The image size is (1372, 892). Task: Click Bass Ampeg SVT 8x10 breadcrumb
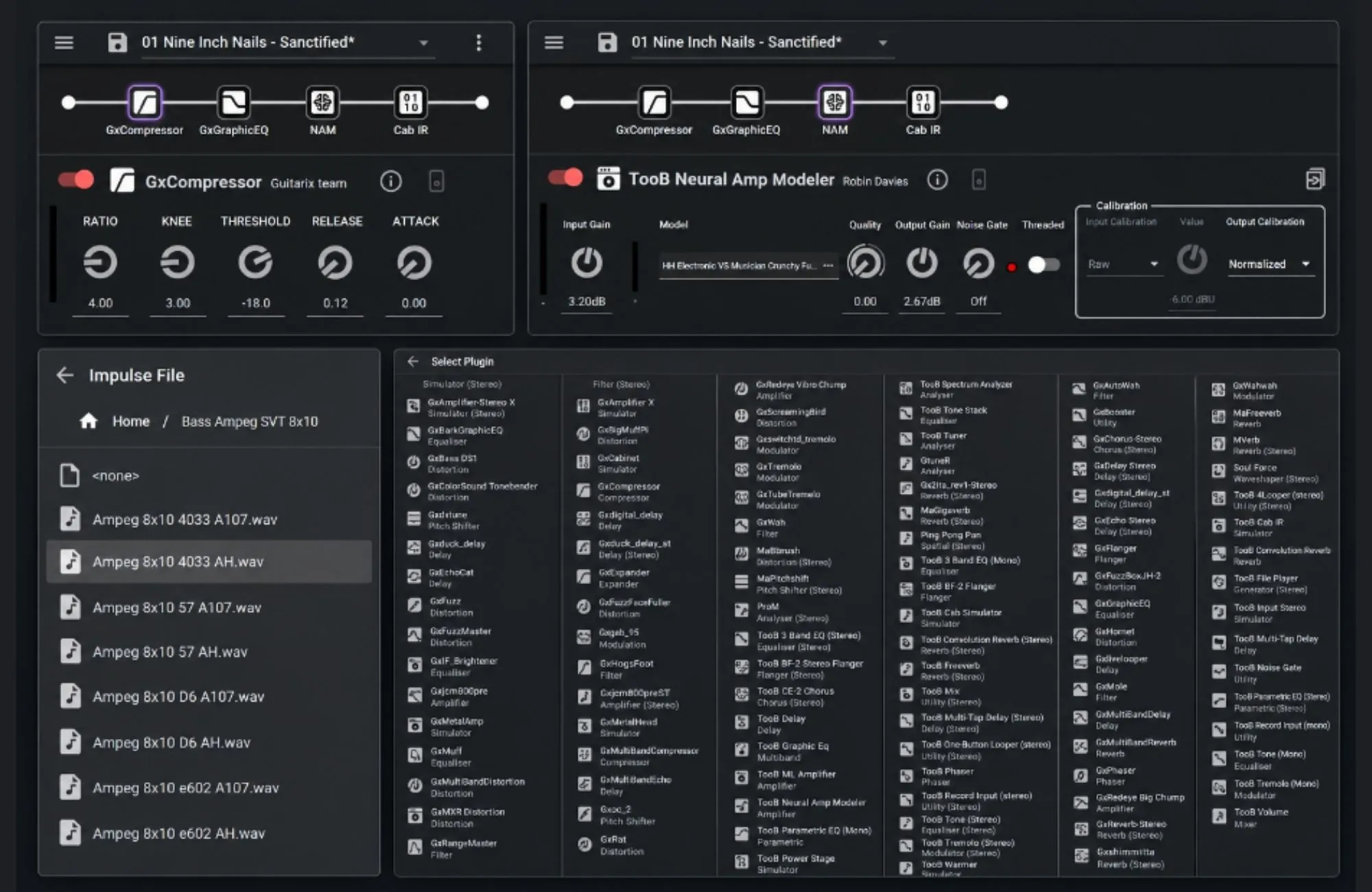(x=250, y=421)
